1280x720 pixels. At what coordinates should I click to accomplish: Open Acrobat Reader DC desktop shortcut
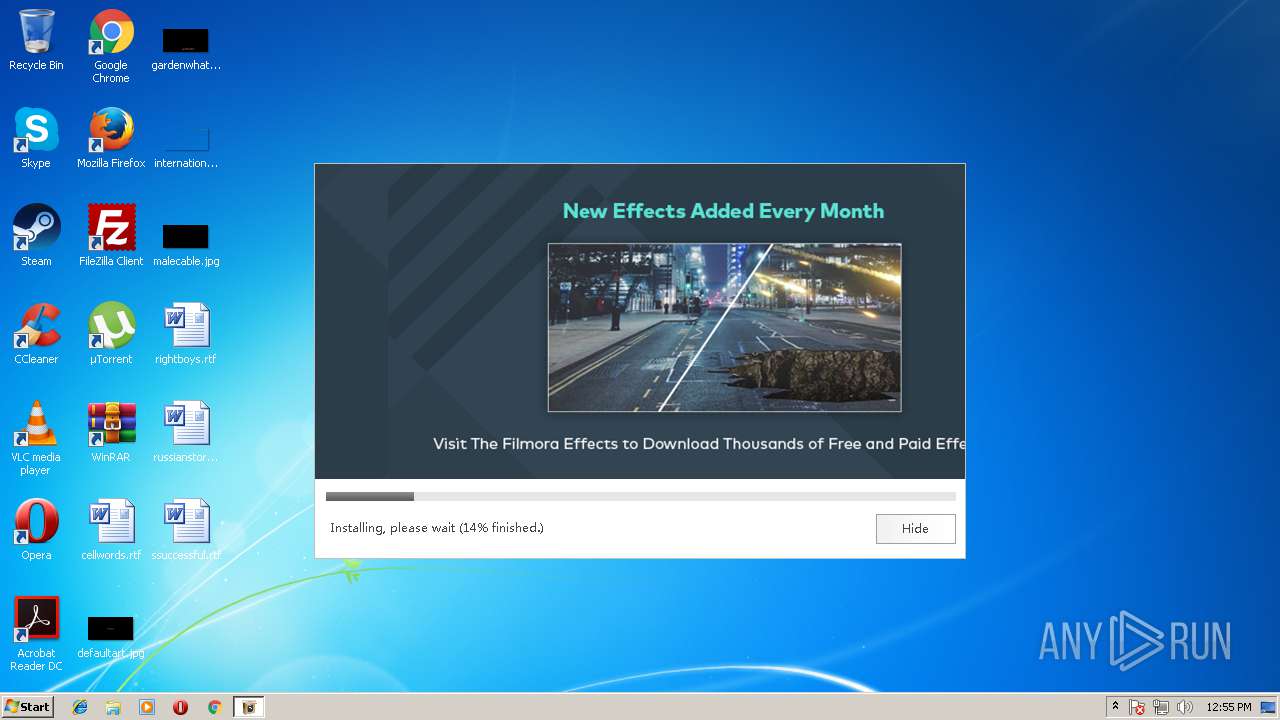36,634
